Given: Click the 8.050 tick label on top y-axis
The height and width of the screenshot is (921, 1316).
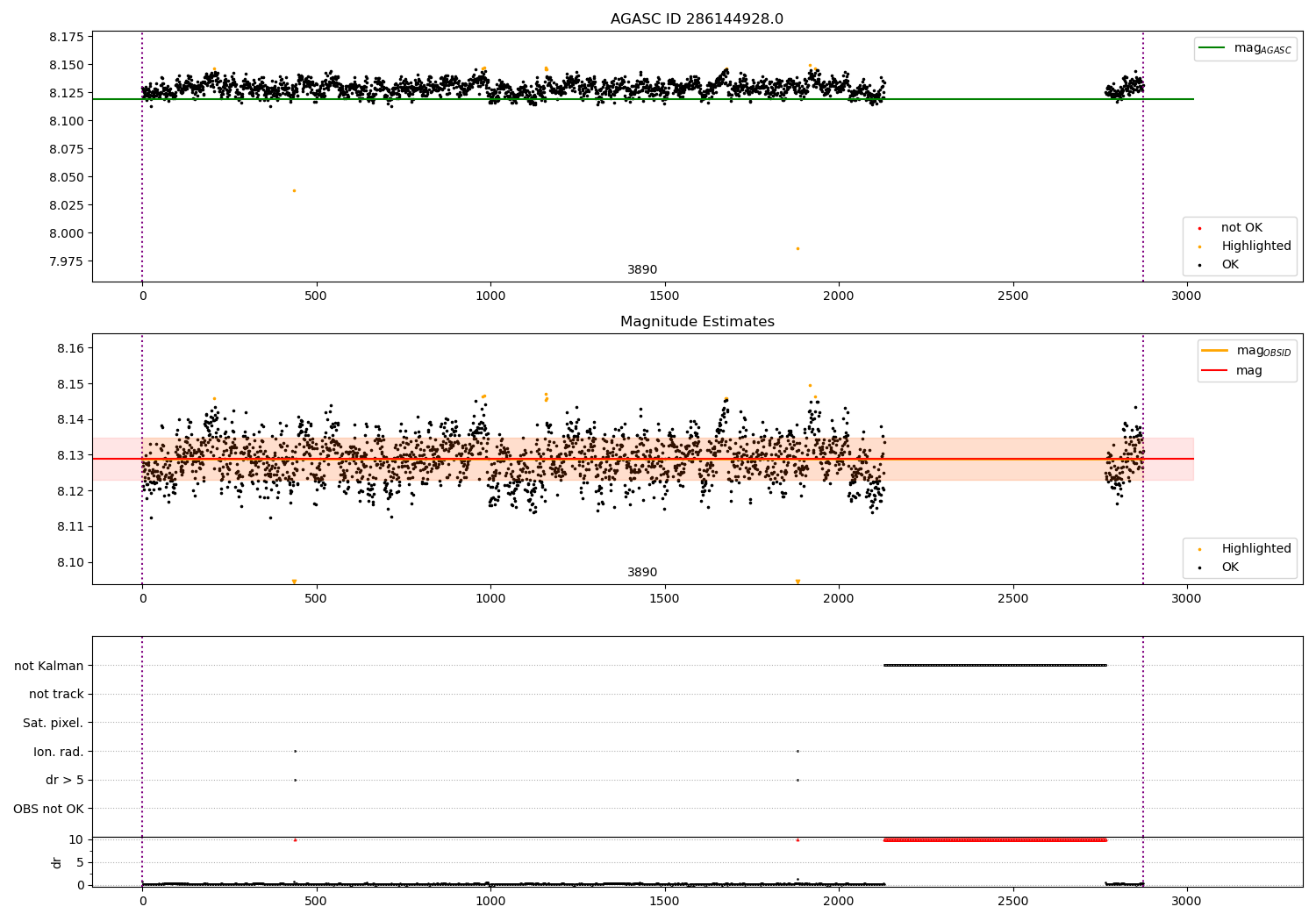Looking at the screenshot, I should click(67, 177).
